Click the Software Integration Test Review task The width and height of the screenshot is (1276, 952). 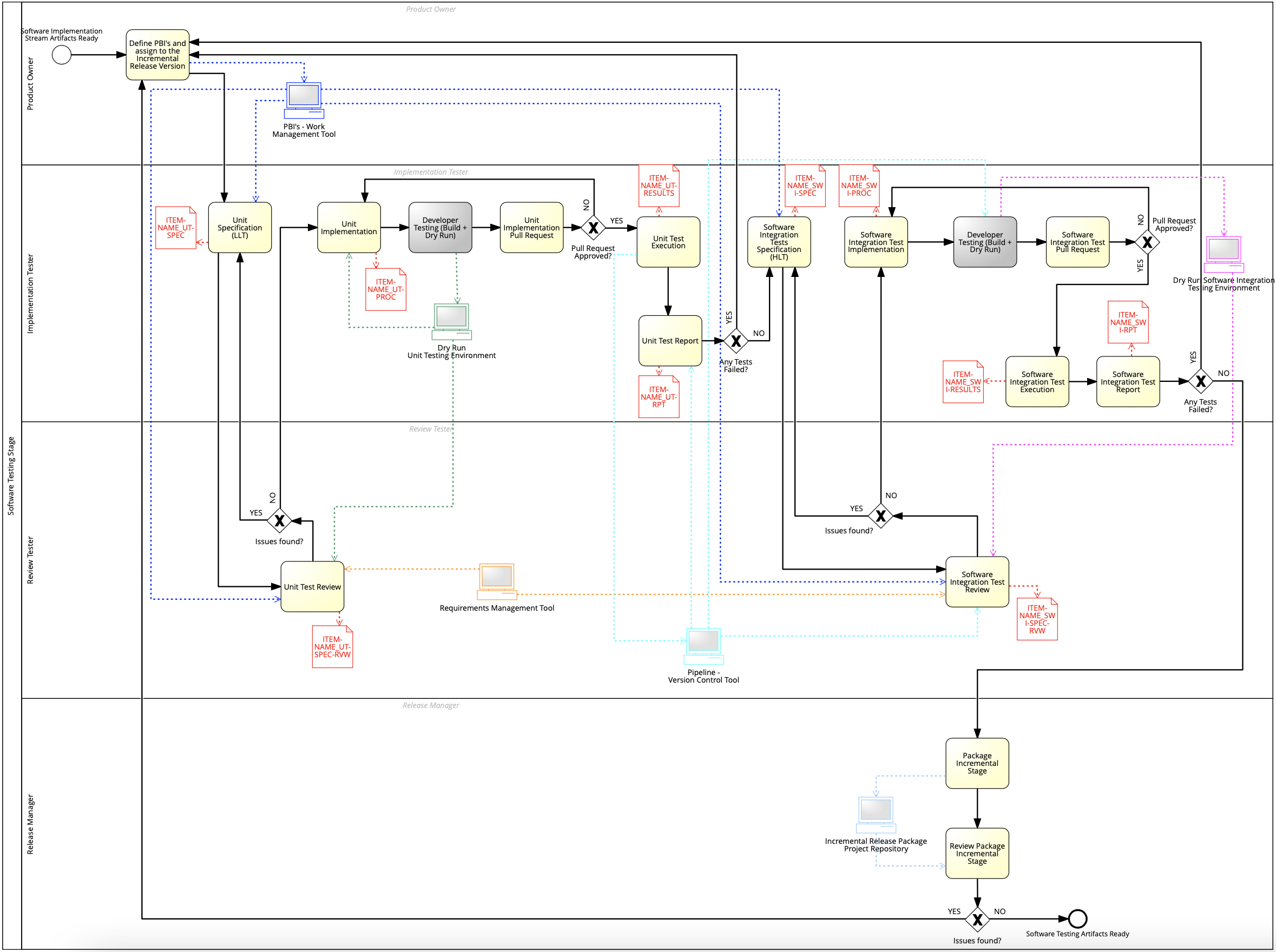977,582
